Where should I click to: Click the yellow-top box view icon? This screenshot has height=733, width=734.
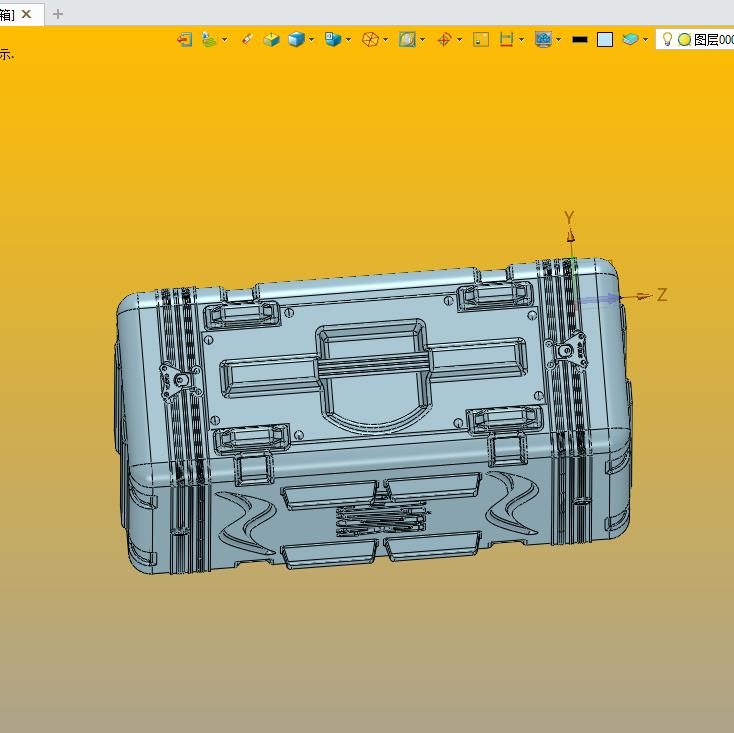click(x=271, y=39)
